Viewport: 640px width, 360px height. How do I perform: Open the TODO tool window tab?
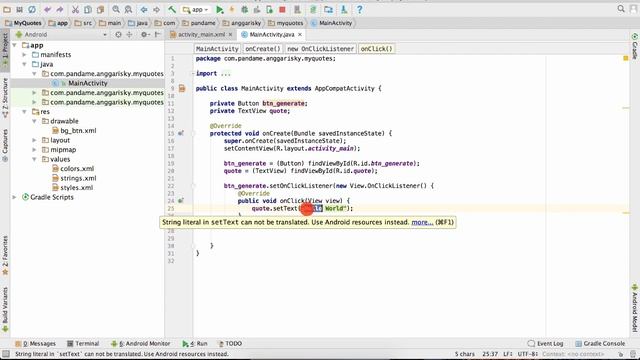[x=231, y=344]
